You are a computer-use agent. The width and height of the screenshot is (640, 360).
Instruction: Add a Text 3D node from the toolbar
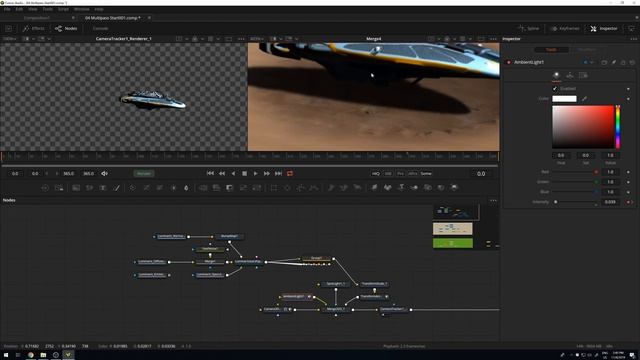pos(401,188)
